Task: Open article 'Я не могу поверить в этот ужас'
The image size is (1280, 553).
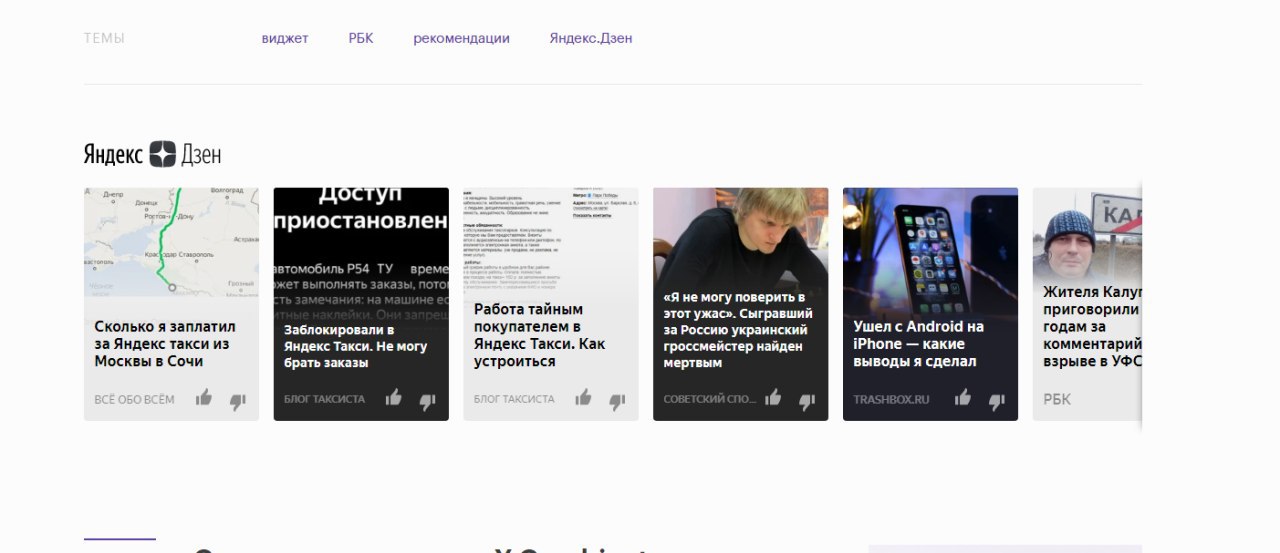Action: (737, 330)
